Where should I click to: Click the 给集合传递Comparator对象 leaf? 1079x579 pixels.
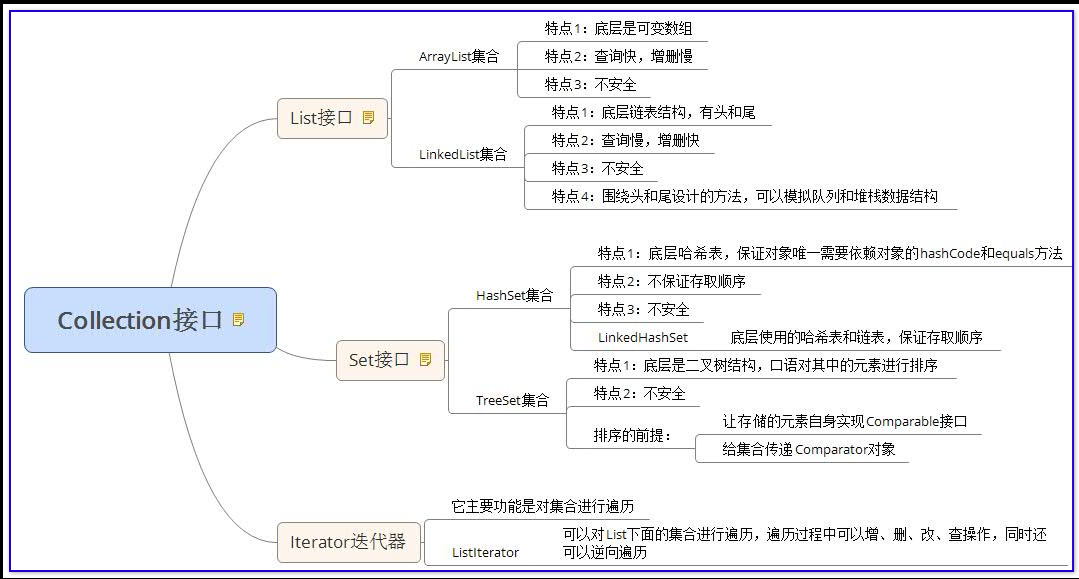click(x=808, y=449)
